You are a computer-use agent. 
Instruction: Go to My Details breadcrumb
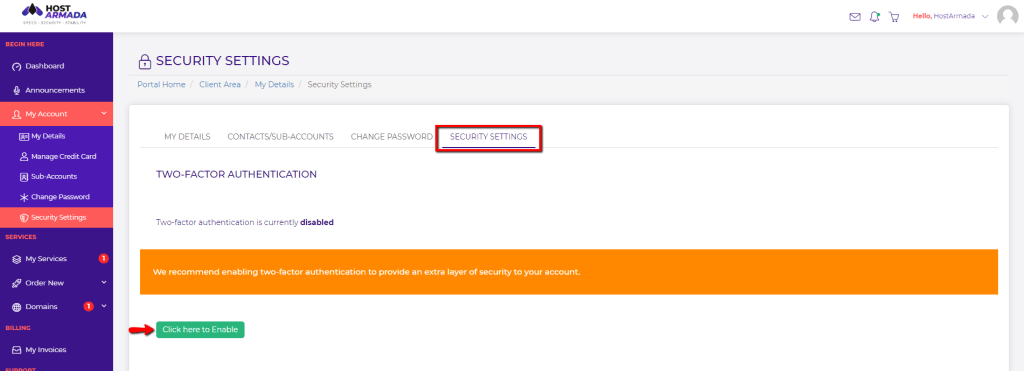point(274,85)
